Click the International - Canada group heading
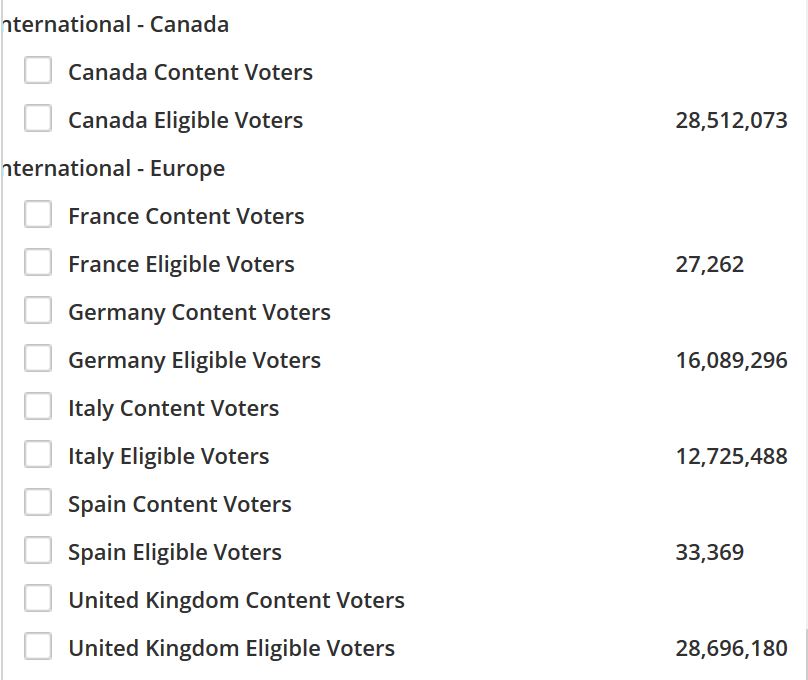 [x=115, y=24]
